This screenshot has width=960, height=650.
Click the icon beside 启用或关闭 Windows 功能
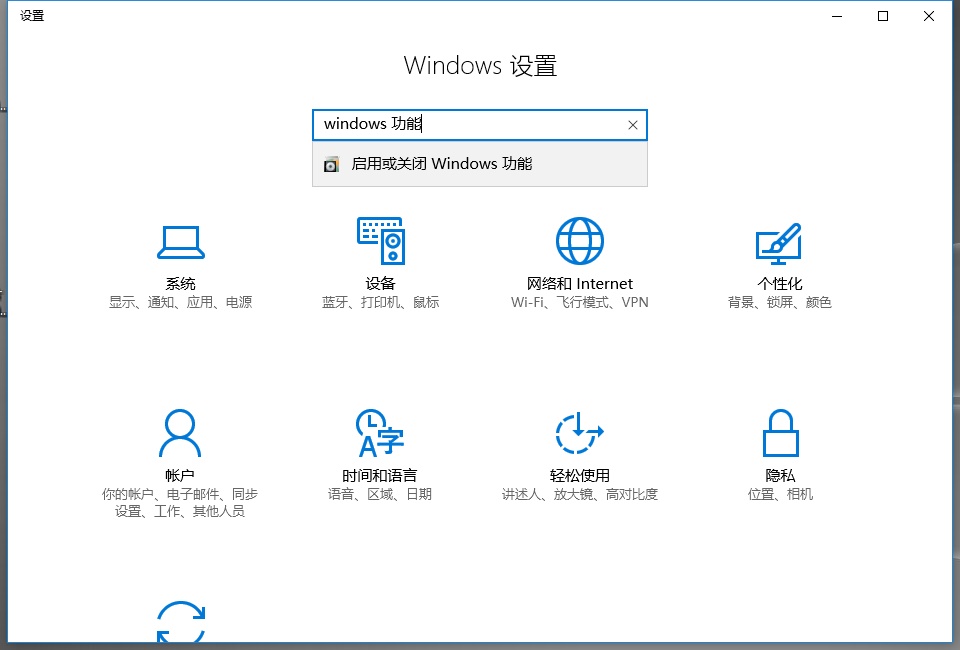(331, 164)
